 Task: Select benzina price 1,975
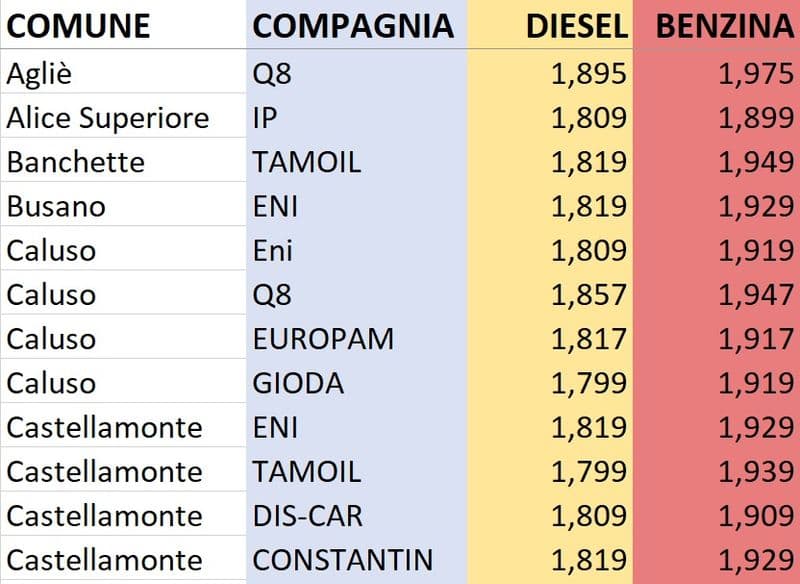tap(756, 74)
